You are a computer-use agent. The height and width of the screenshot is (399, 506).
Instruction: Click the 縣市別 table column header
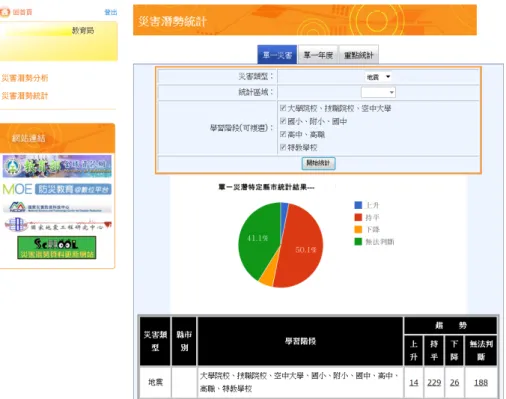click(x=184, y=341)
